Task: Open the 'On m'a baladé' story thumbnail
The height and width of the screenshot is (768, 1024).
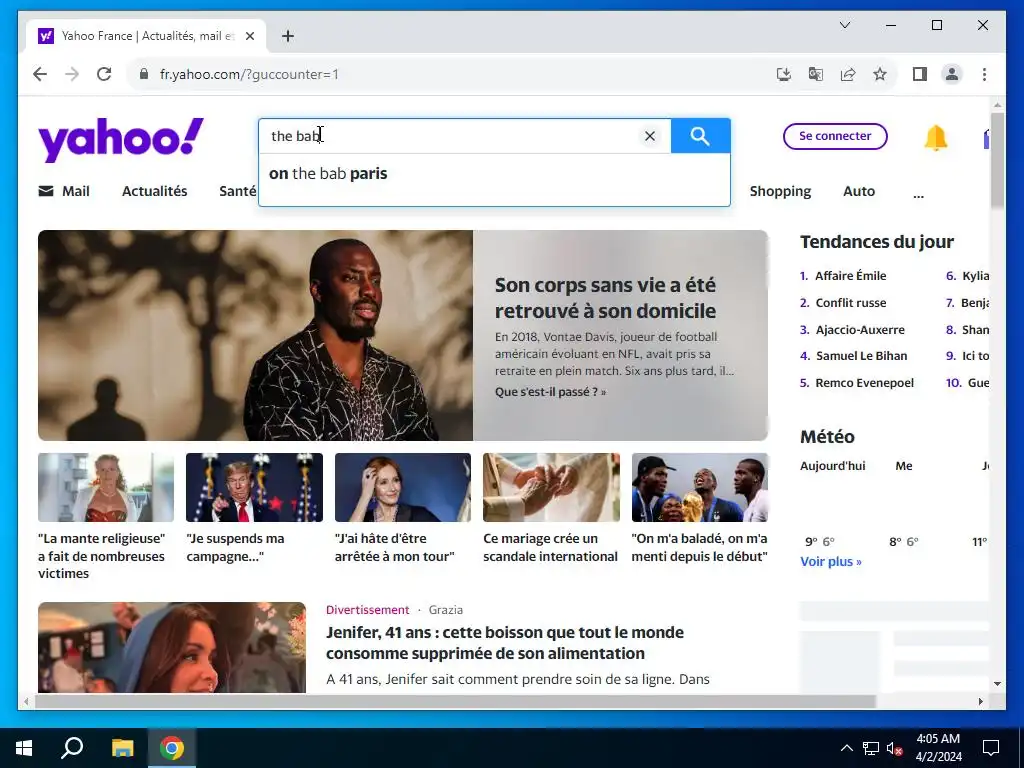Action: click(x=699, y=487)
